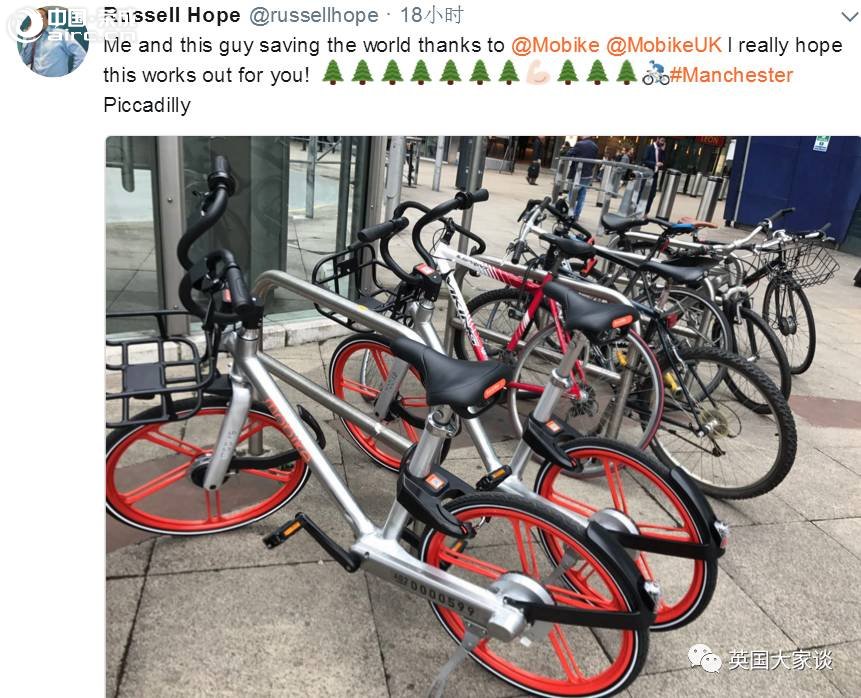Click the front bike's orange front wheel
The width and height of the screenshot is (861, 698).
tap(206, 470)
